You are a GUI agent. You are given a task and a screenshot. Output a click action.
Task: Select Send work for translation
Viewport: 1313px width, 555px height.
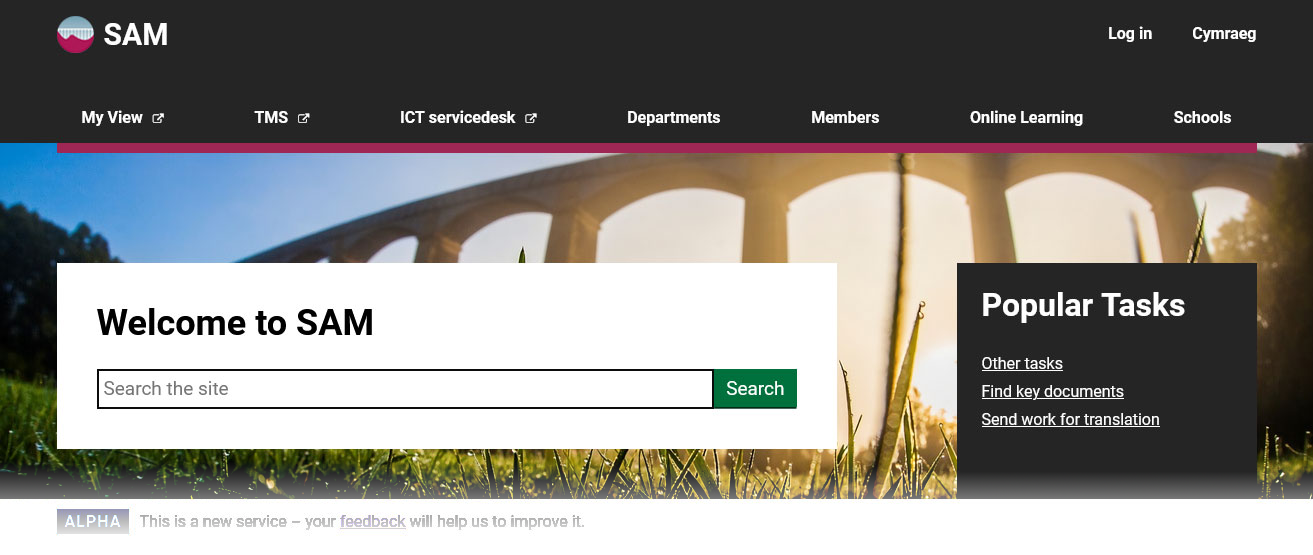coord(1071,419)
